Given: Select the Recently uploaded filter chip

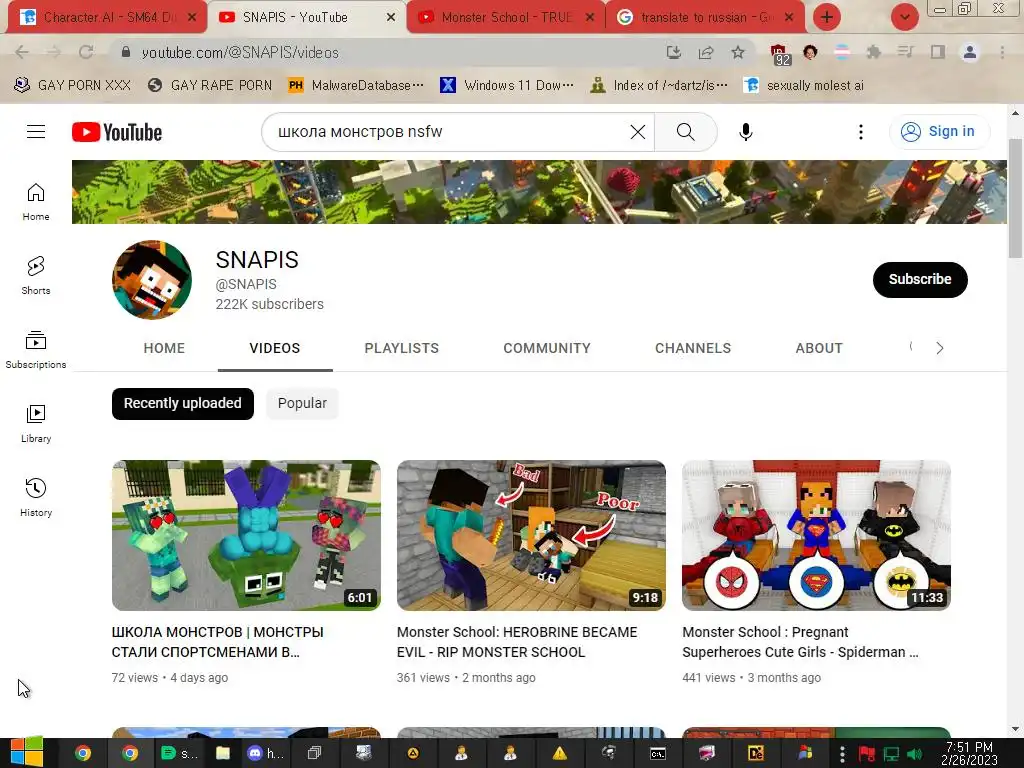Looking at the screenshot, I should (183, 404).
